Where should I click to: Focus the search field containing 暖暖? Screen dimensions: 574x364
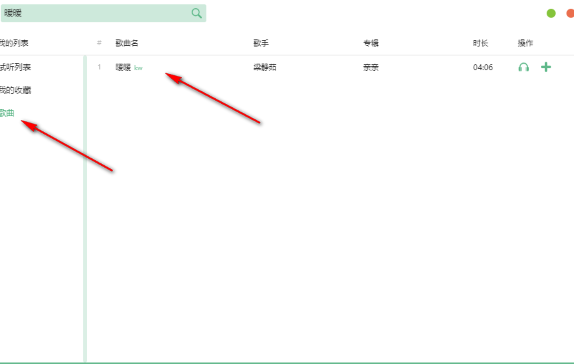click(x=103, y=13)
